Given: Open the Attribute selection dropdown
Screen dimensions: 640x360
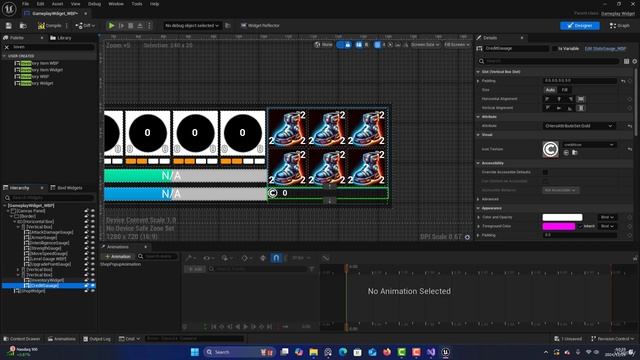Looking at the screenshot, I should (x=579, y=126).
